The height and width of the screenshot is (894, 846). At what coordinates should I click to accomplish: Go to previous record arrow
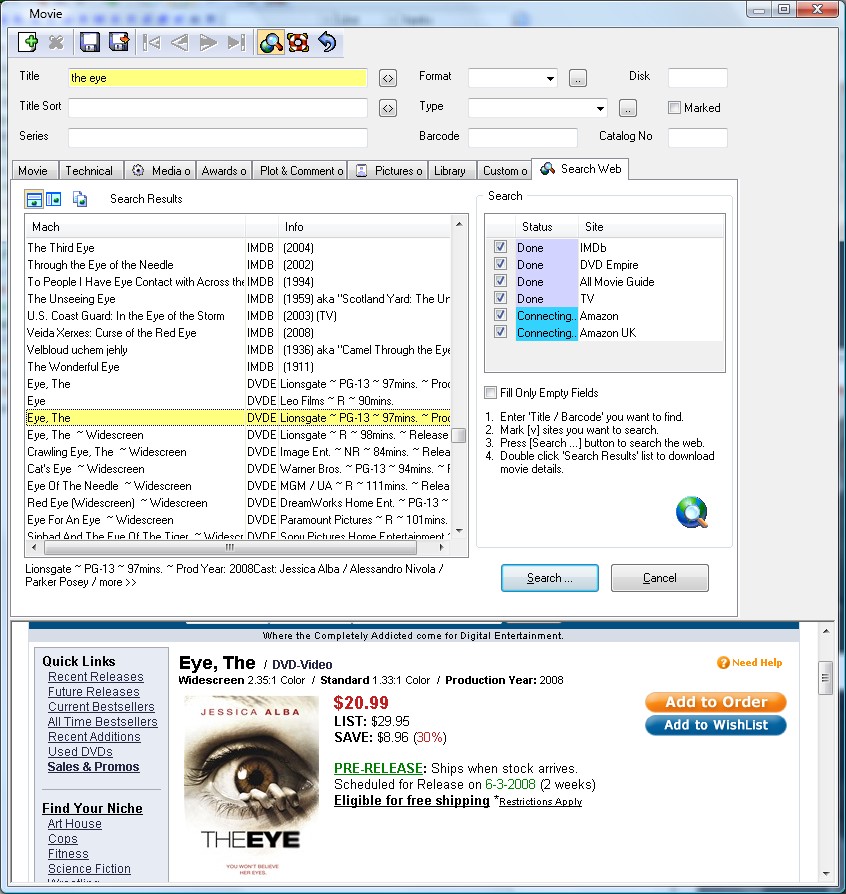[180, 43]
